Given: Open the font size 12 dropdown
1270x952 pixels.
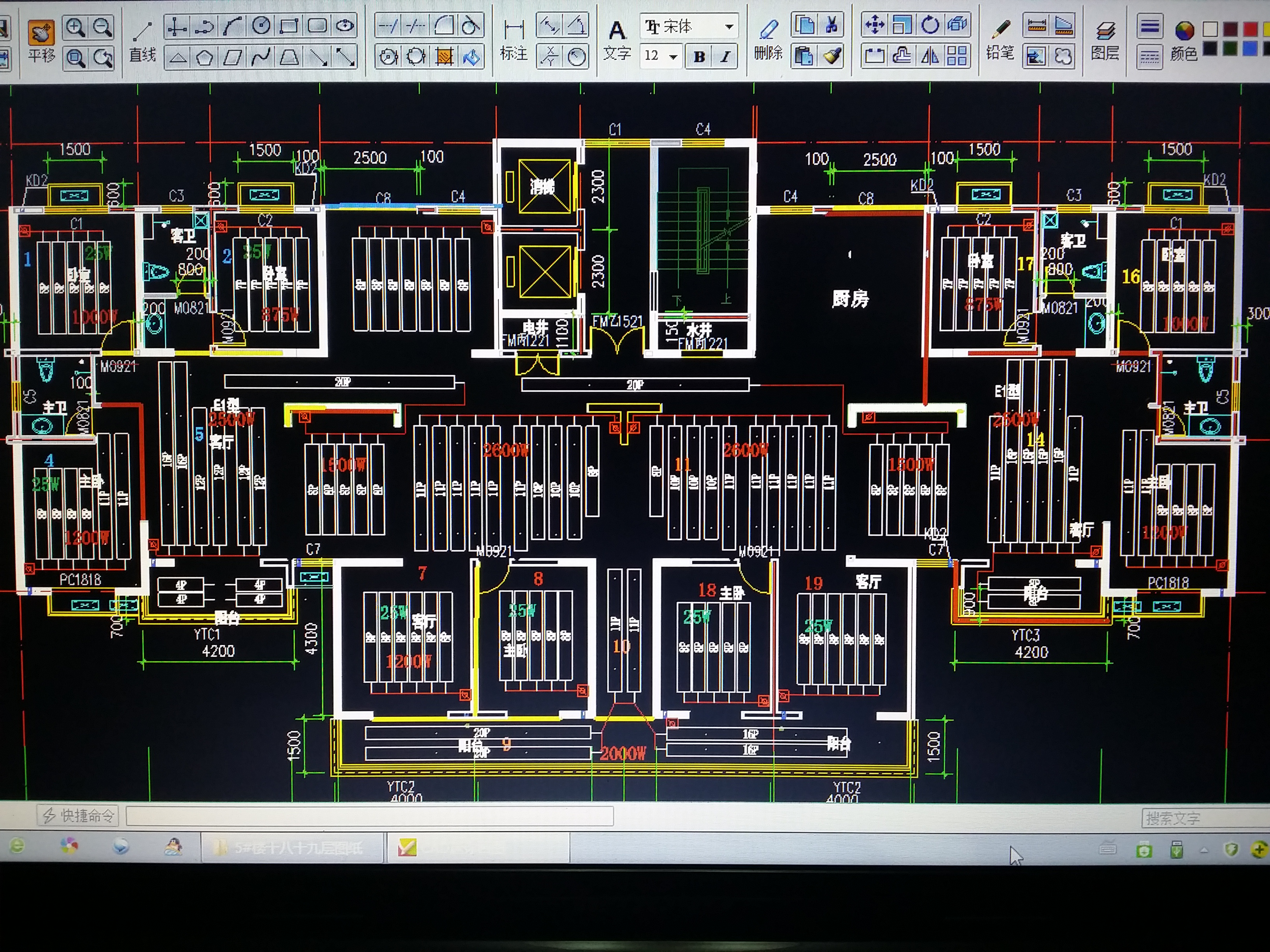Looking at the screenshot, I should click(673, 57).
